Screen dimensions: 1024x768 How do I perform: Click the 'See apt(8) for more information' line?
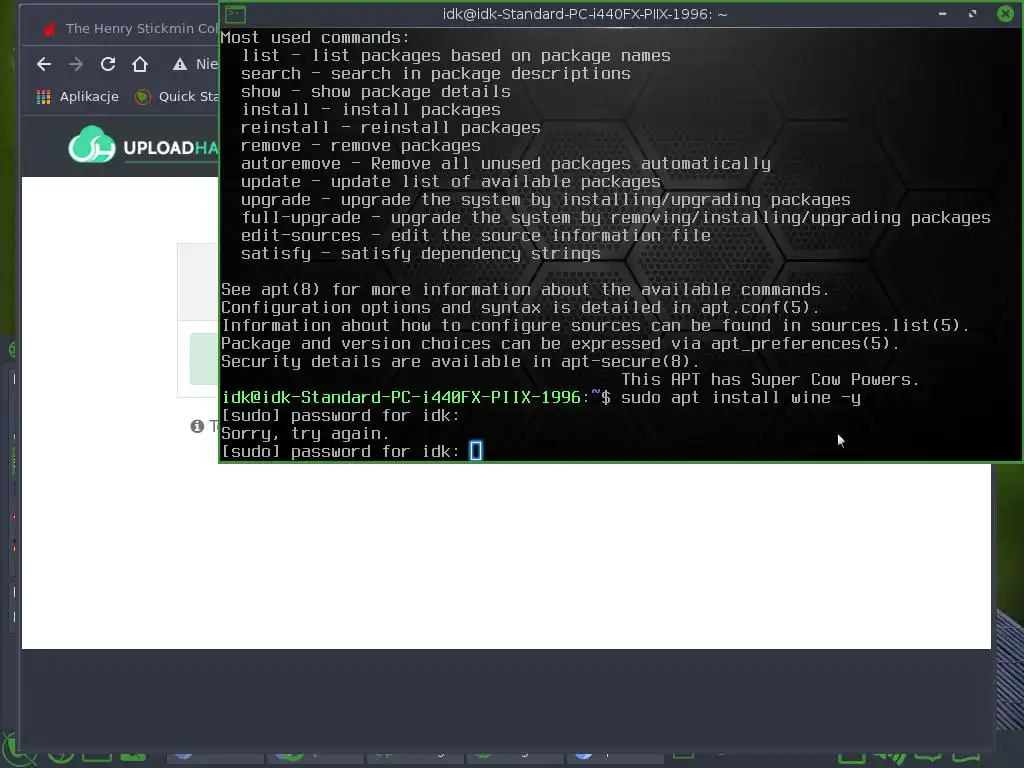click(x=525, y=289)
